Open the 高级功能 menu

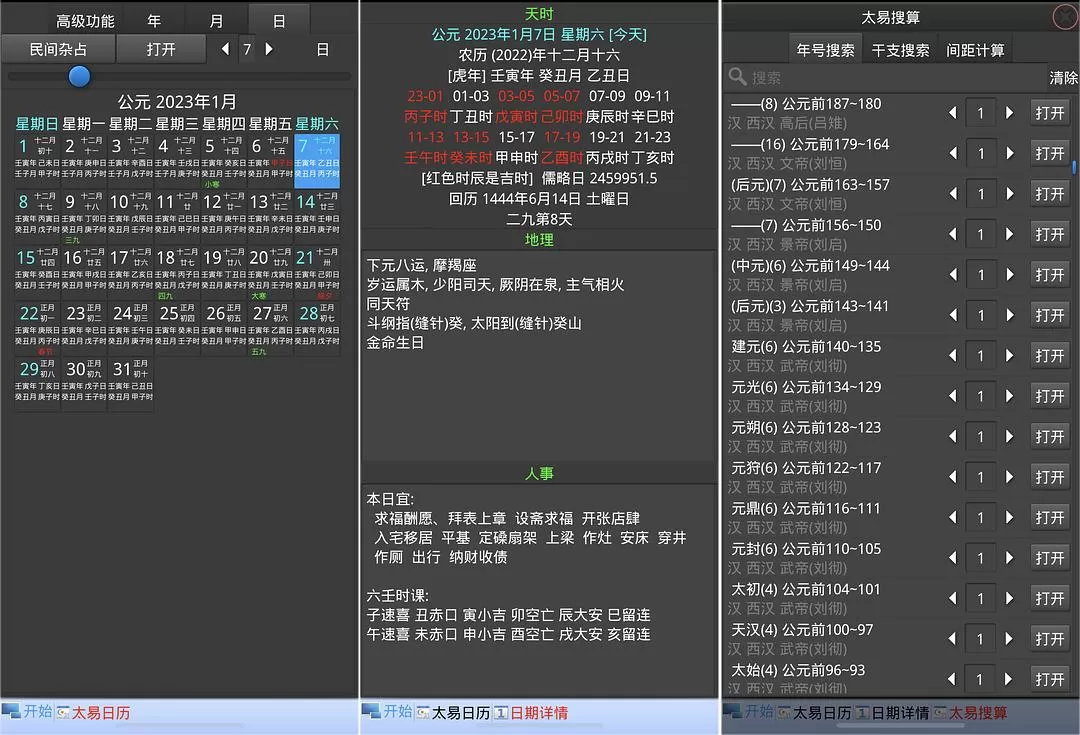[85, 20]
